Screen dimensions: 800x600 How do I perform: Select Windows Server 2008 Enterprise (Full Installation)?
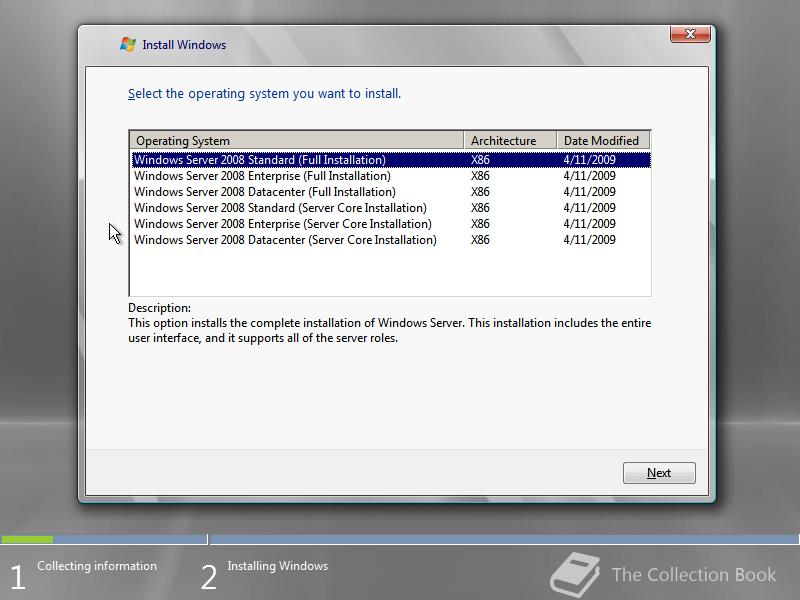(391, 176)
